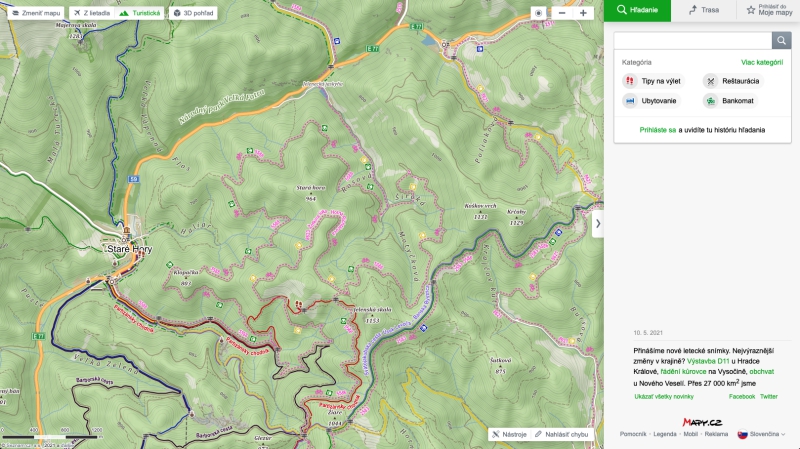
Task: Click the Prihláste sa login link
Action: (x=658, y=130)
